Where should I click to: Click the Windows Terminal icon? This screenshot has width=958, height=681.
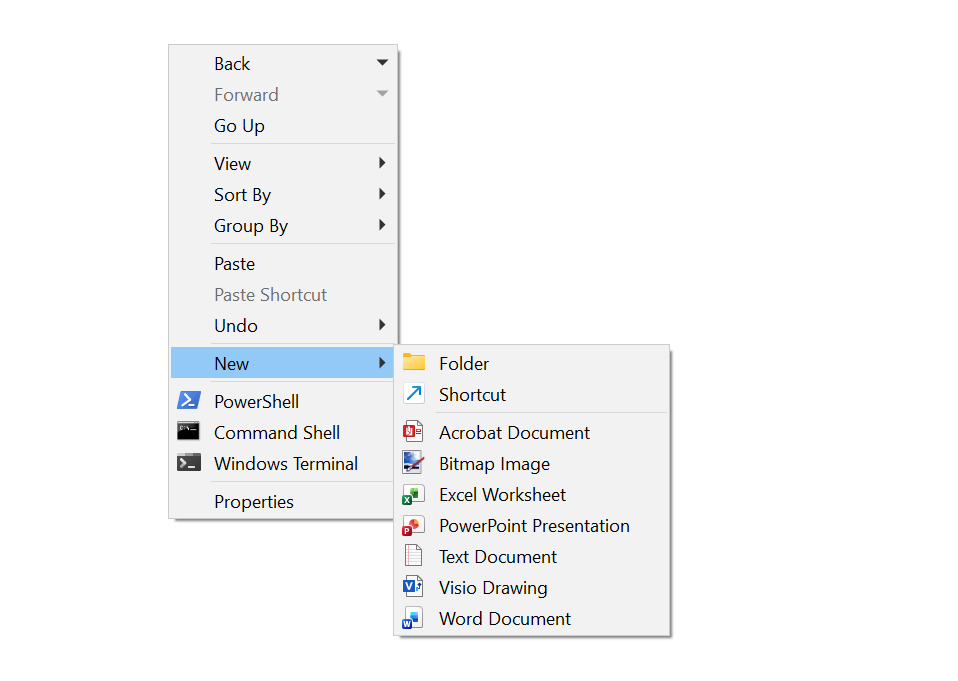[x=188, y=463]
